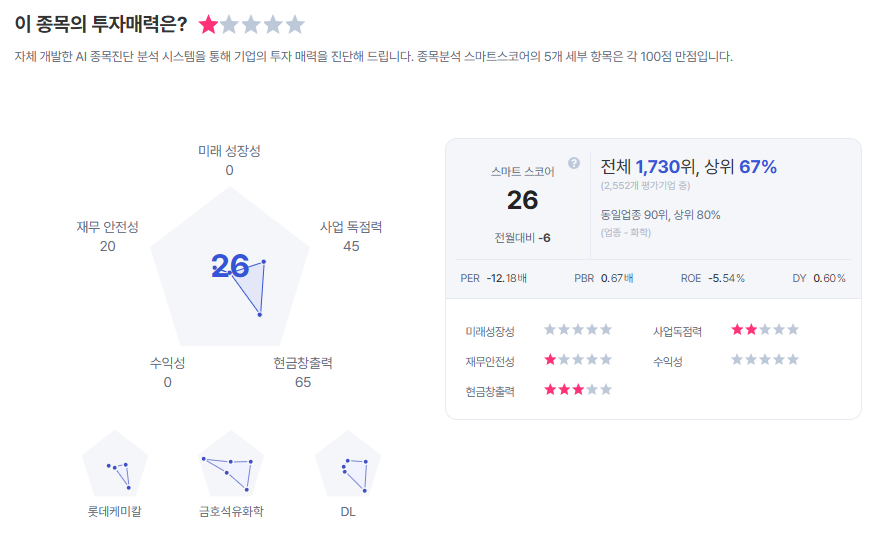Open the 롯데케미칼 comparison pentagon chart
The image size is (878, 535).
coord(115,465)
